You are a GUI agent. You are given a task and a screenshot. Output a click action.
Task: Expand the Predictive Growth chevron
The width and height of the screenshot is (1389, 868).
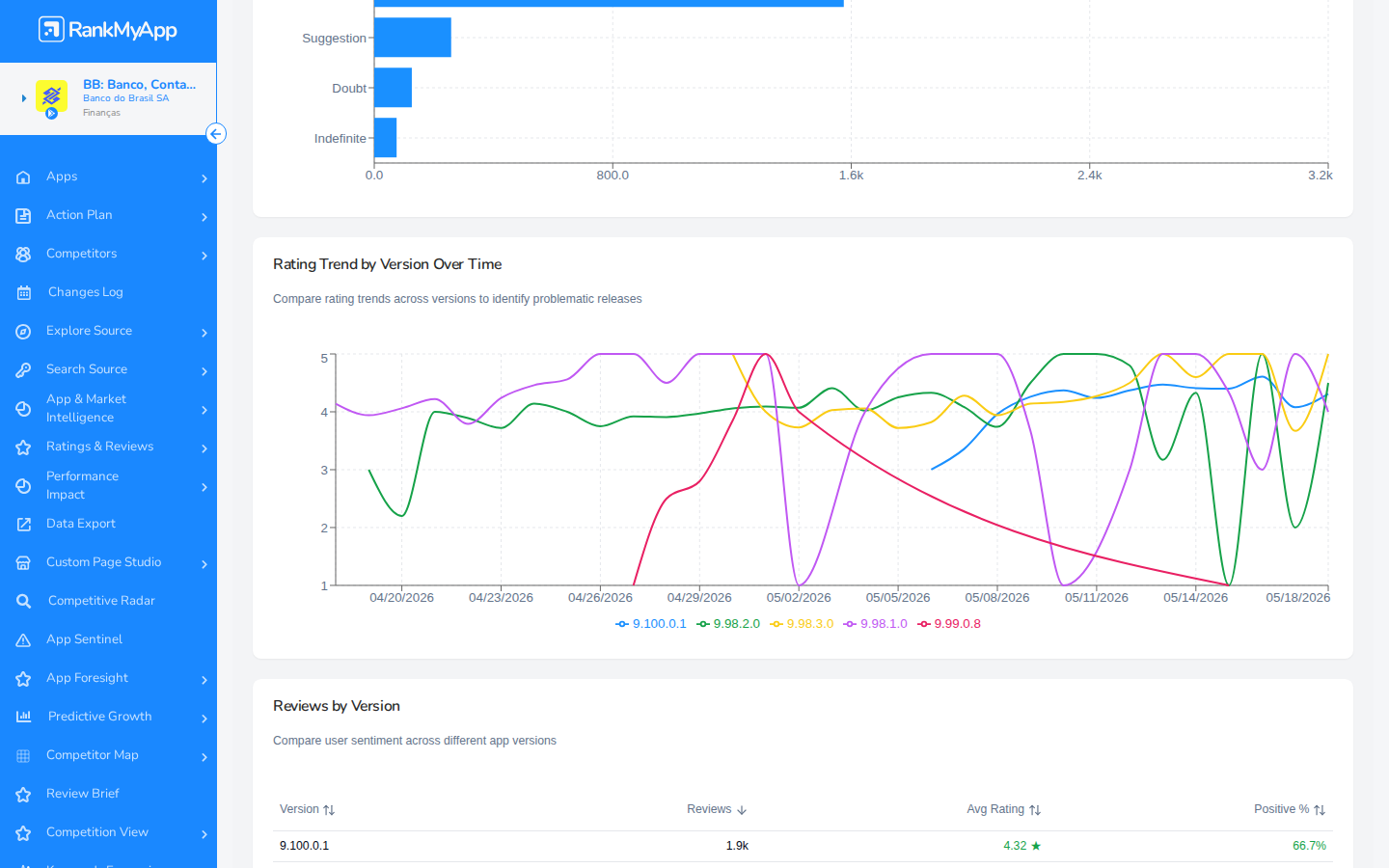pyautogui.click(x=204, y=719)
